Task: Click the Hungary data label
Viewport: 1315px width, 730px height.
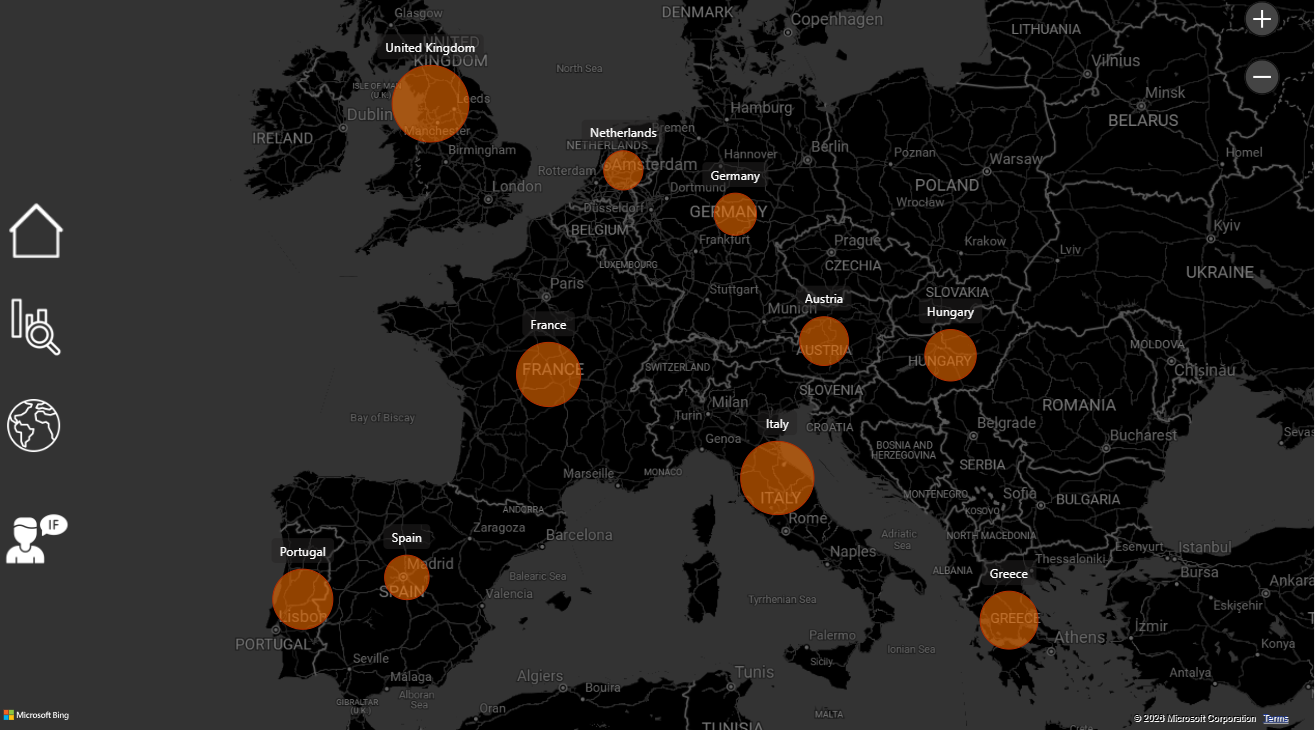Action: [x=950, y=312]
